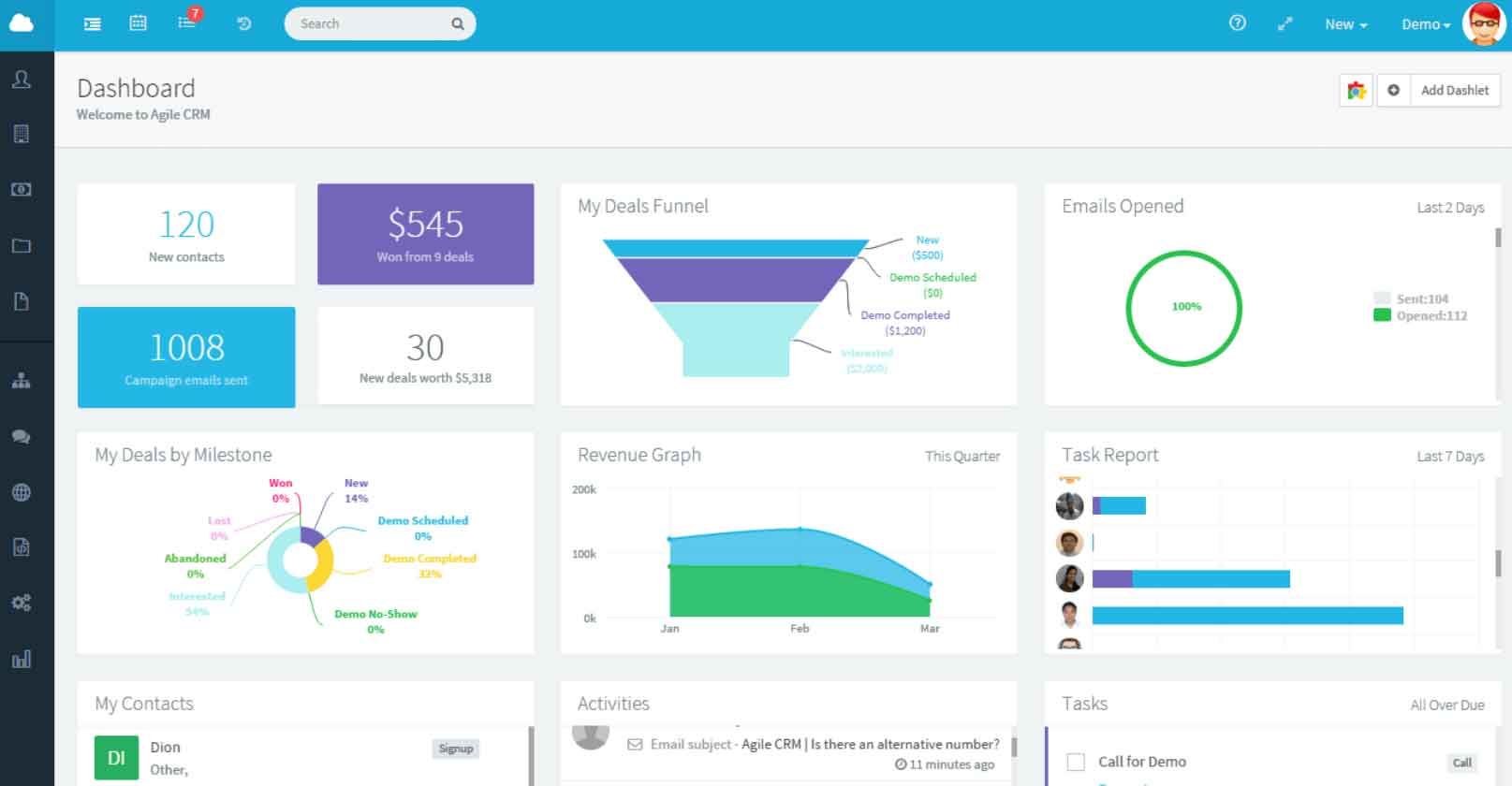Open the Reports bar chart sidebar icon
Image resolution: width=1512 pixels, height=786 pixels.
coord(21,660)
